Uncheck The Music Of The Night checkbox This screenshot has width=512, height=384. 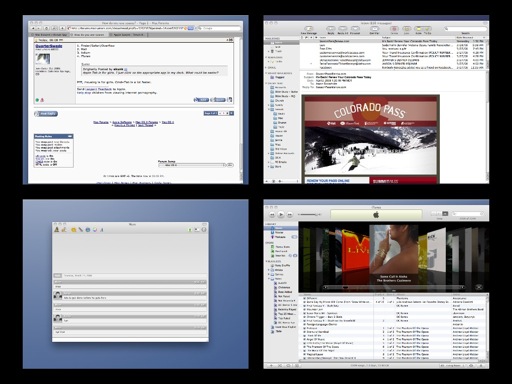304,351
